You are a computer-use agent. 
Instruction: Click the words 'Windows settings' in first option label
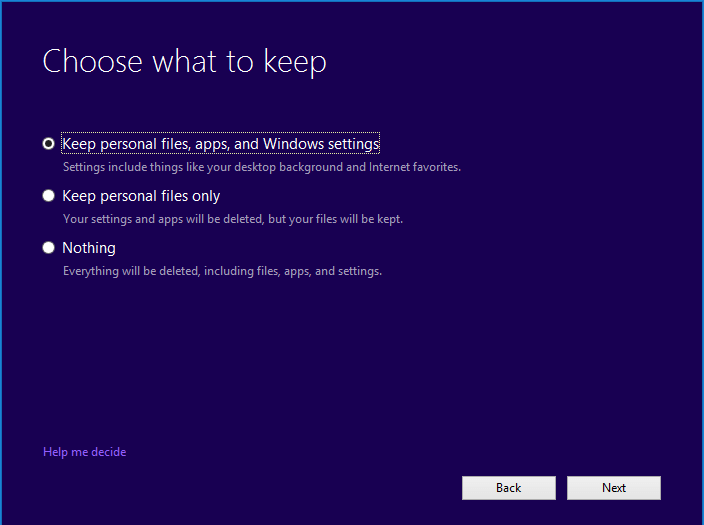coord(325,144)
